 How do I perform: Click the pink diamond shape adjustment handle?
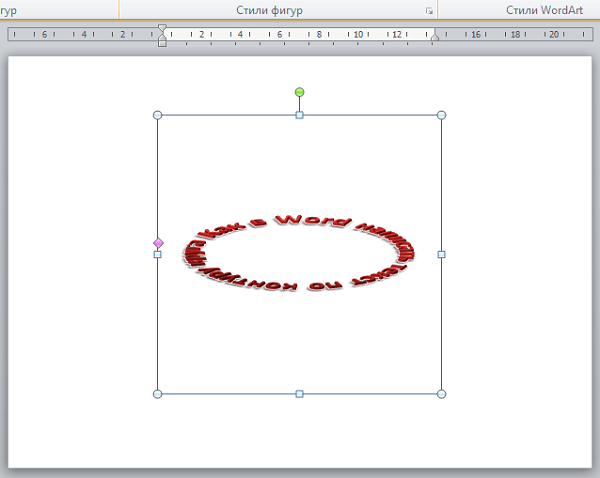click(158, 243)
